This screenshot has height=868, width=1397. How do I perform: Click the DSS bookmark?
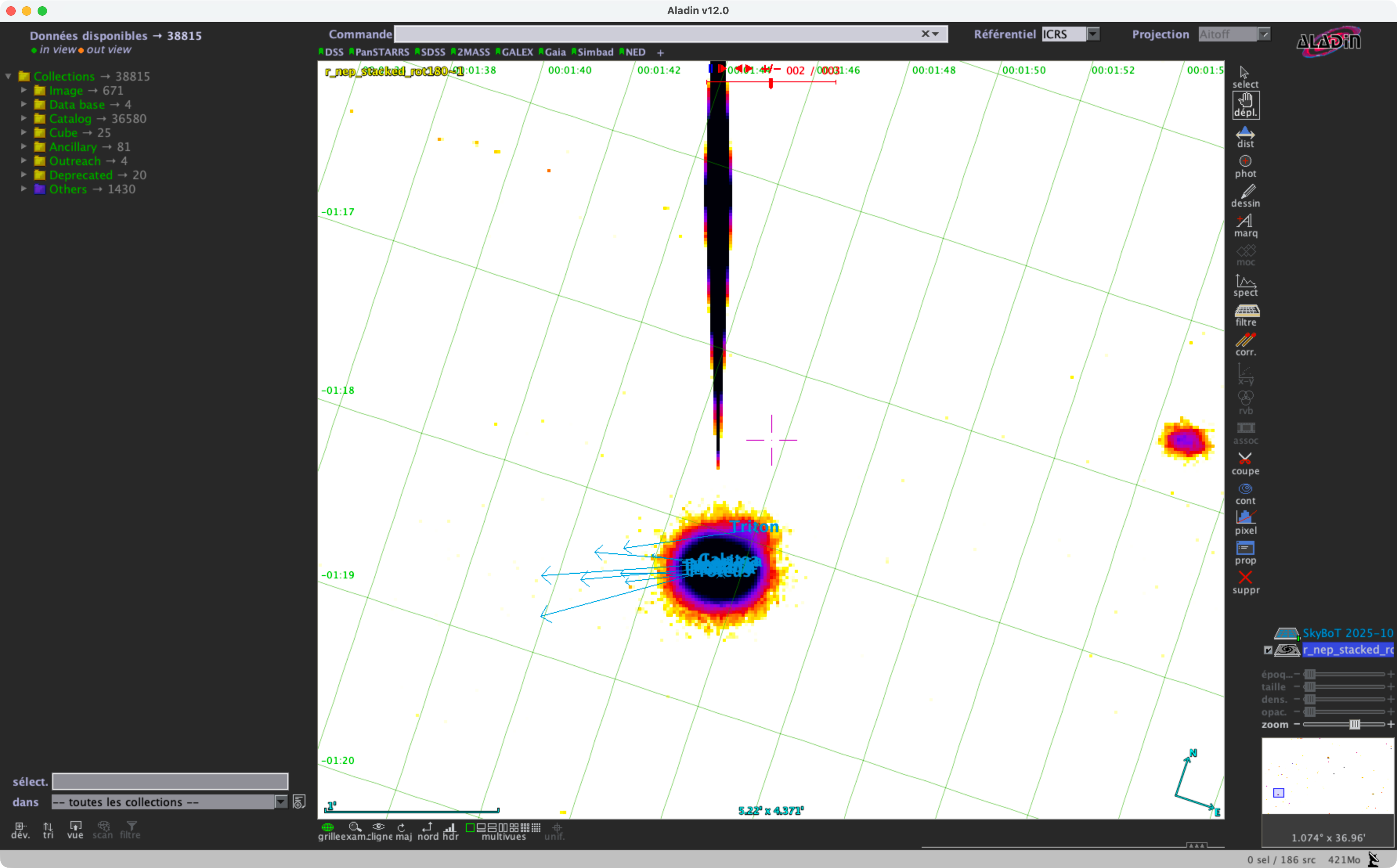coord(331,52)
